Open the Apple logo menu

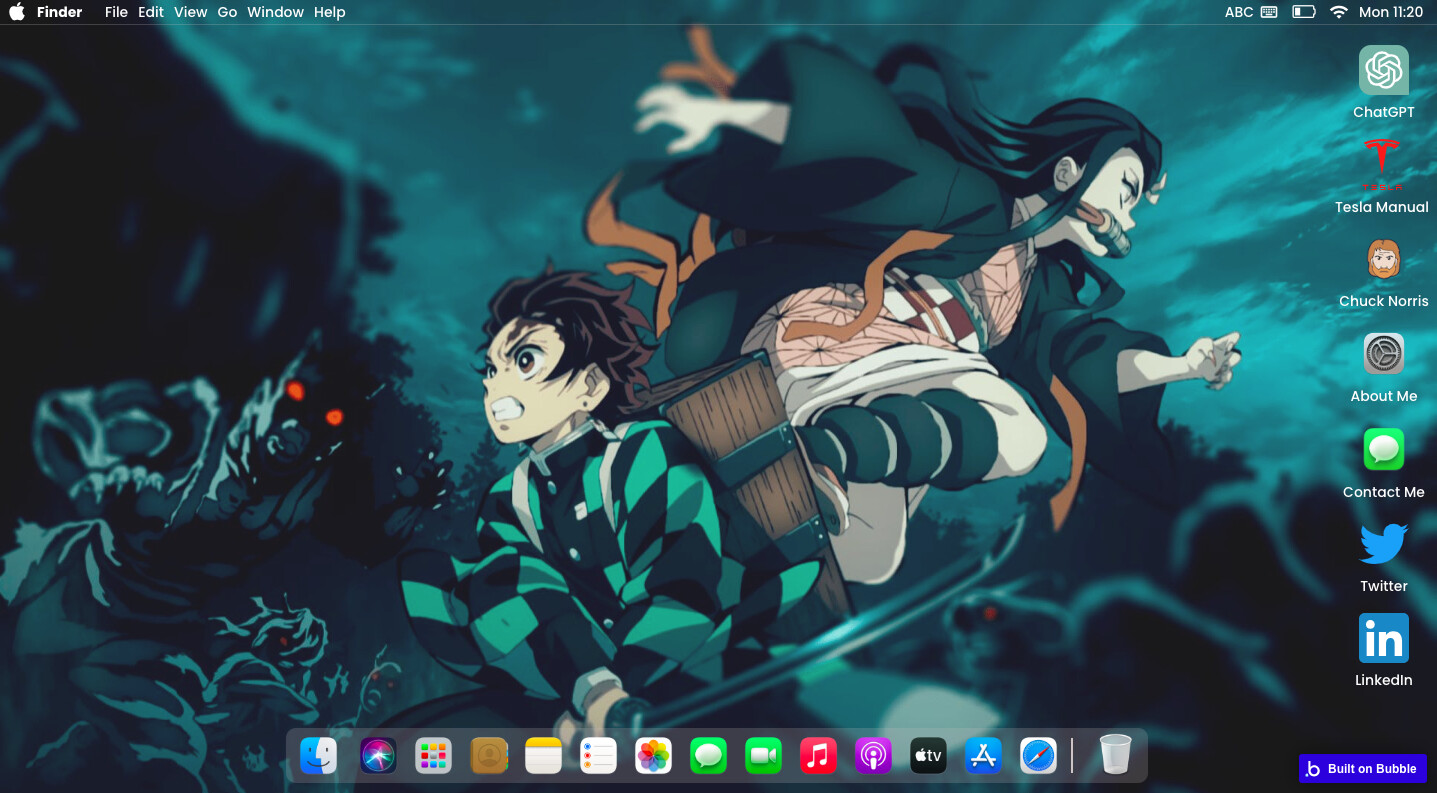[x=17, y=12]
